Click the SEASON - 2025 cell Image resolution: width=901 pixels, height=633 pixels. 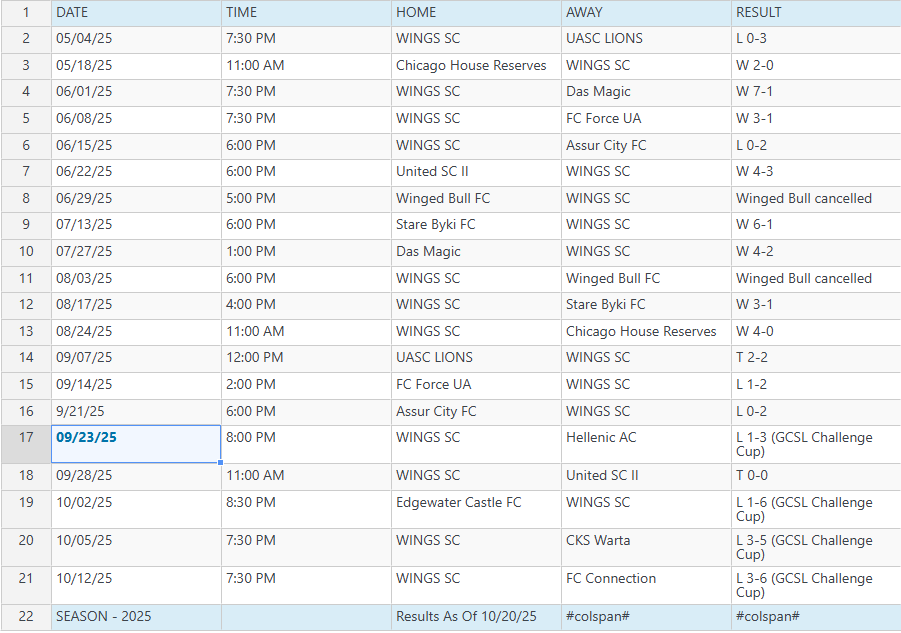tap(135, 617)
